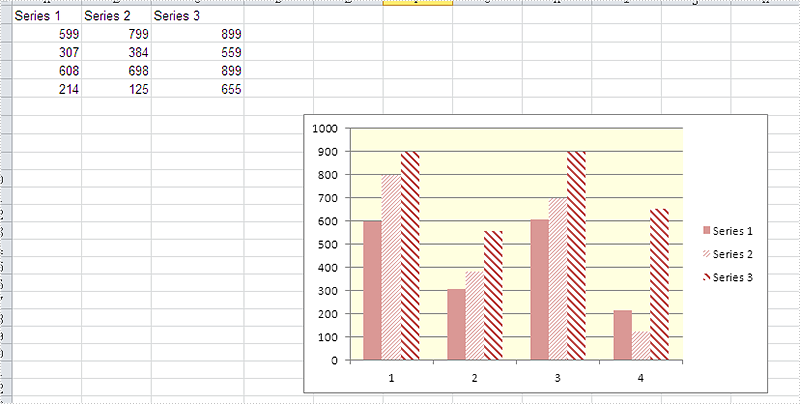Select the Series 3 legend entry in chart
The image size is (800, 404).
(x=728, y=277)
